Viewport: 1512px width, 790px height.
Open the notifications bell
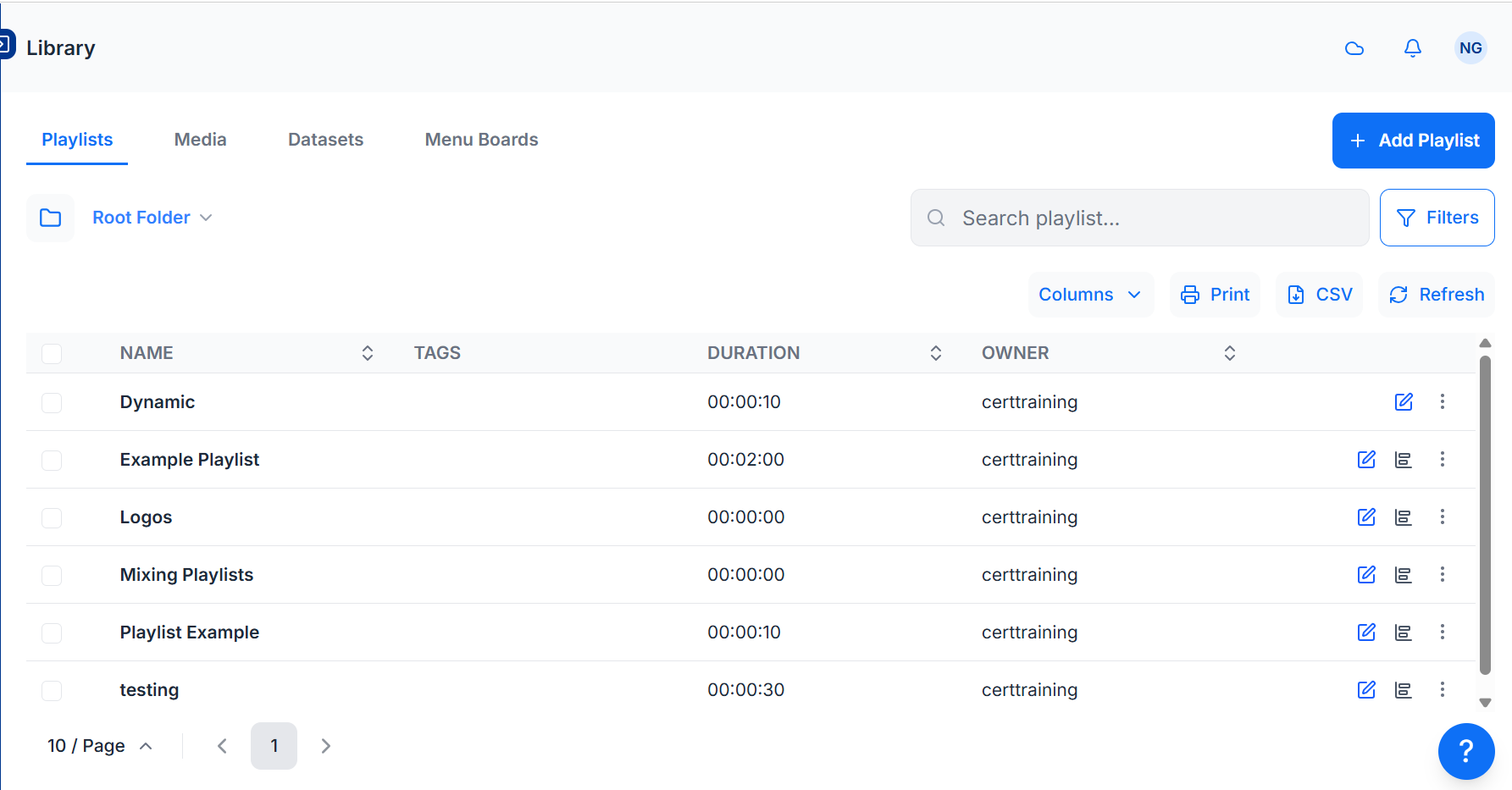point(1413,48)
